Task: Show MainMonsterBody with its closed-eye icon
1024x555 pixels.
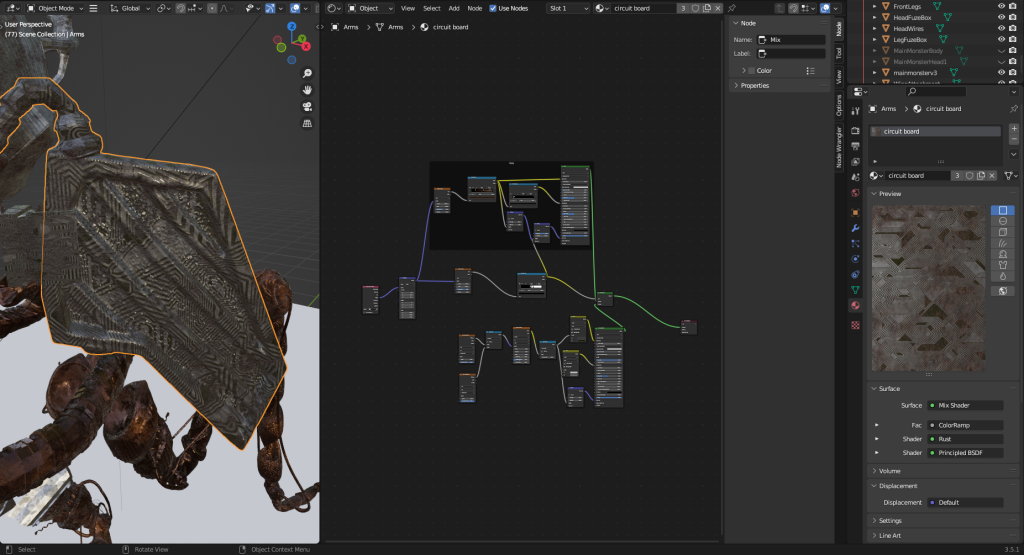Action: point(1001,51)
